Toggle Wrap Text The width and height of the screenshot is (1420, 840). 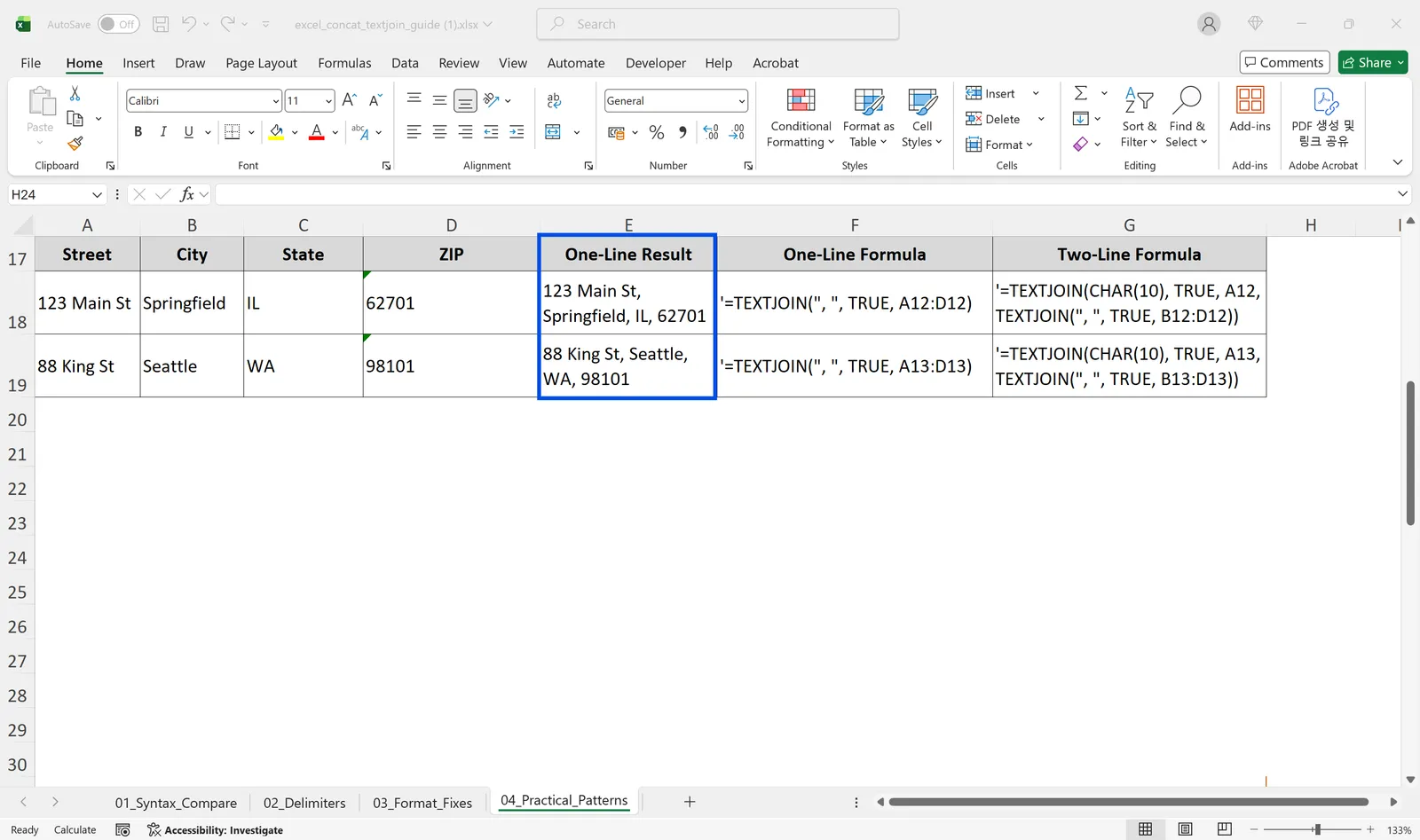tap(554, 100)
